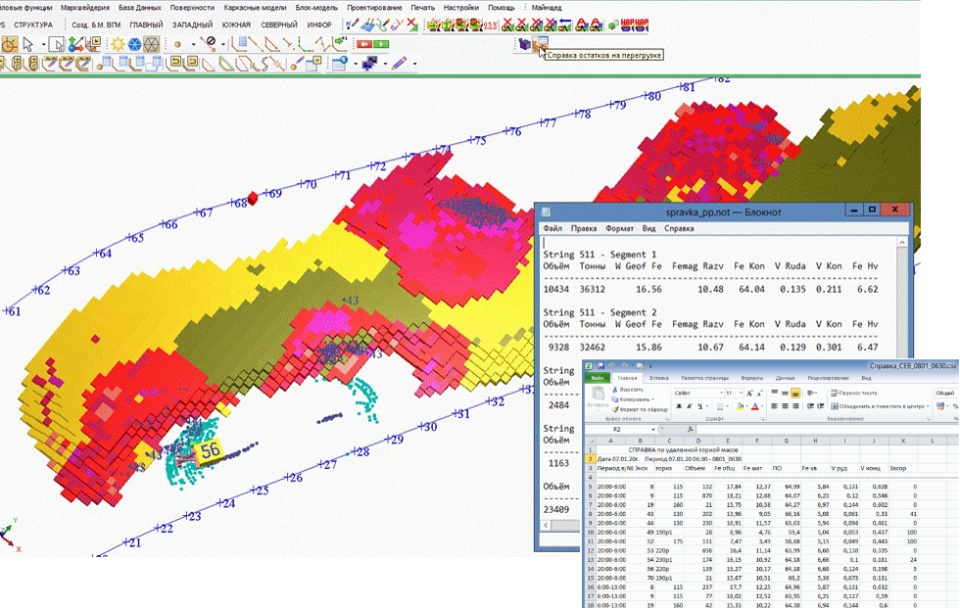Toggle bold Ж formatting in Excel
The image size is (960, 608).
coord(678,407)
